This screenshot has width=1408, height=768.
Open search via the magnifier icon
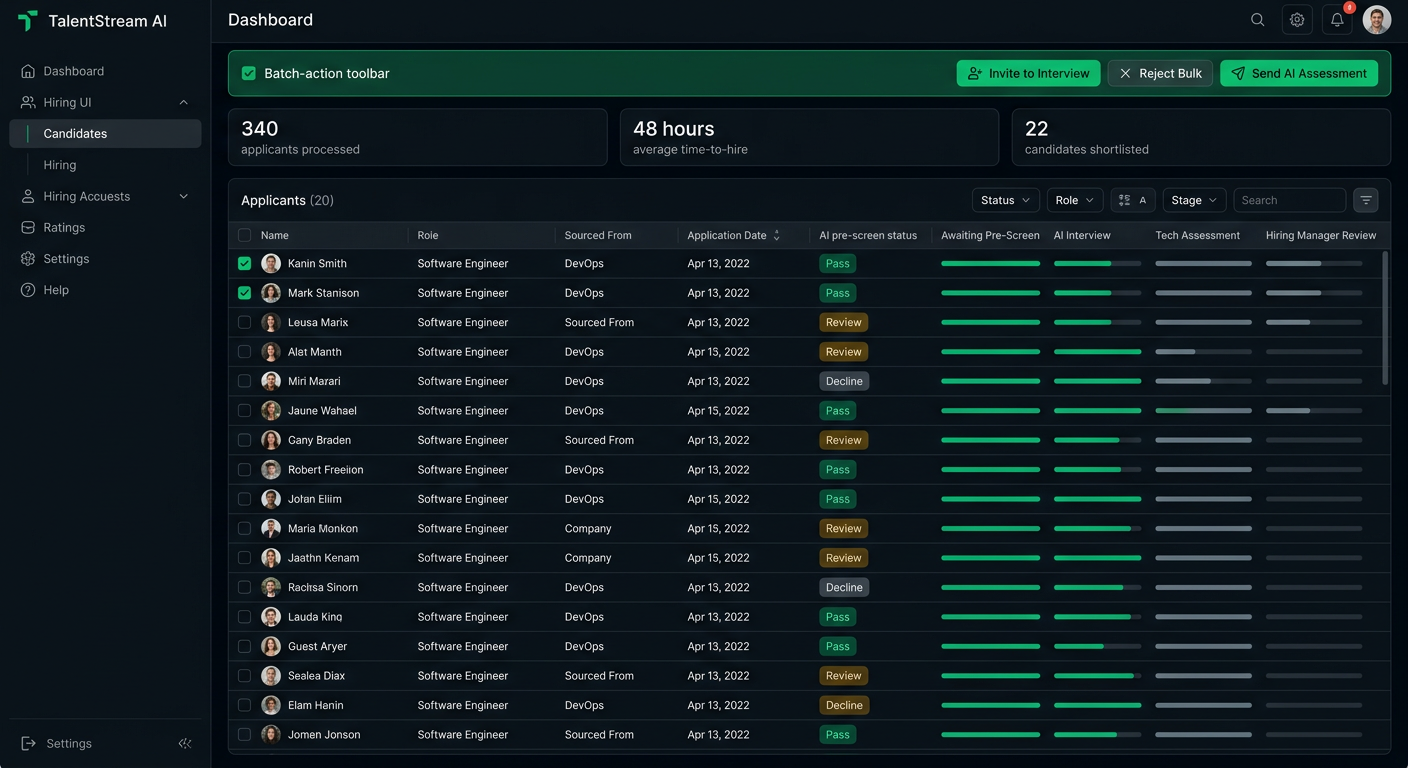click(x=1258, y=20)
